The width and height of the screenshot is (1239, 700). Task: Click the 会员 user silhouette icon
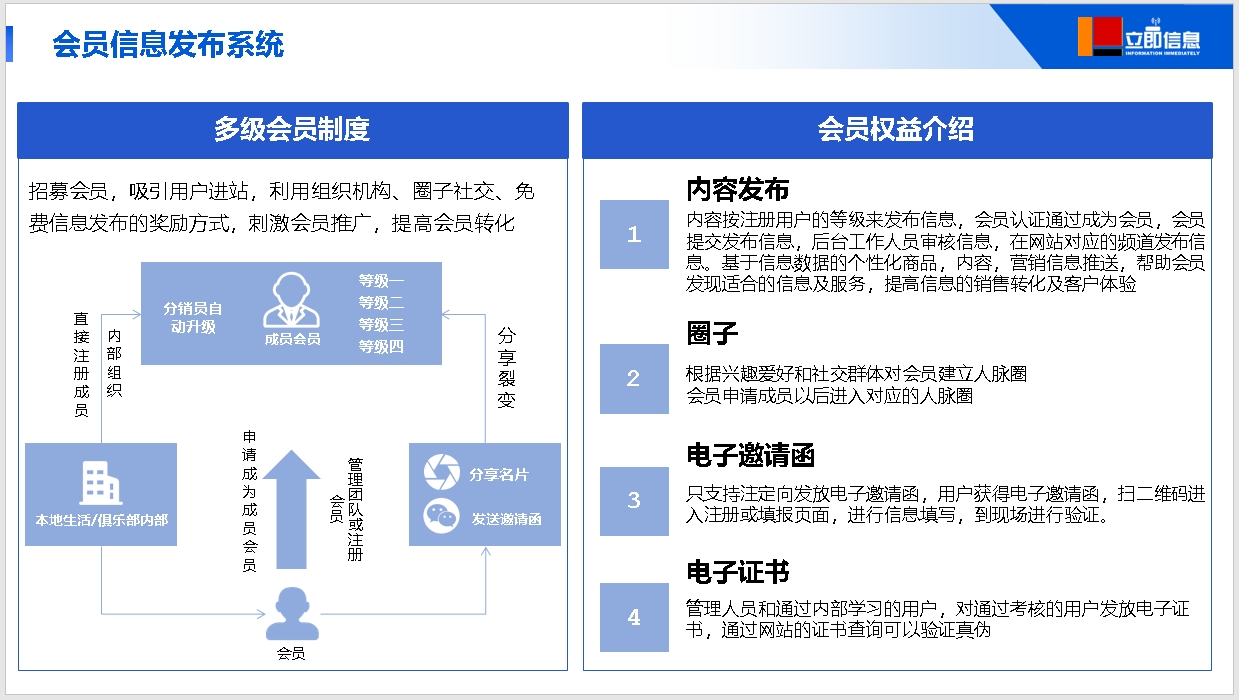(291, 613)
